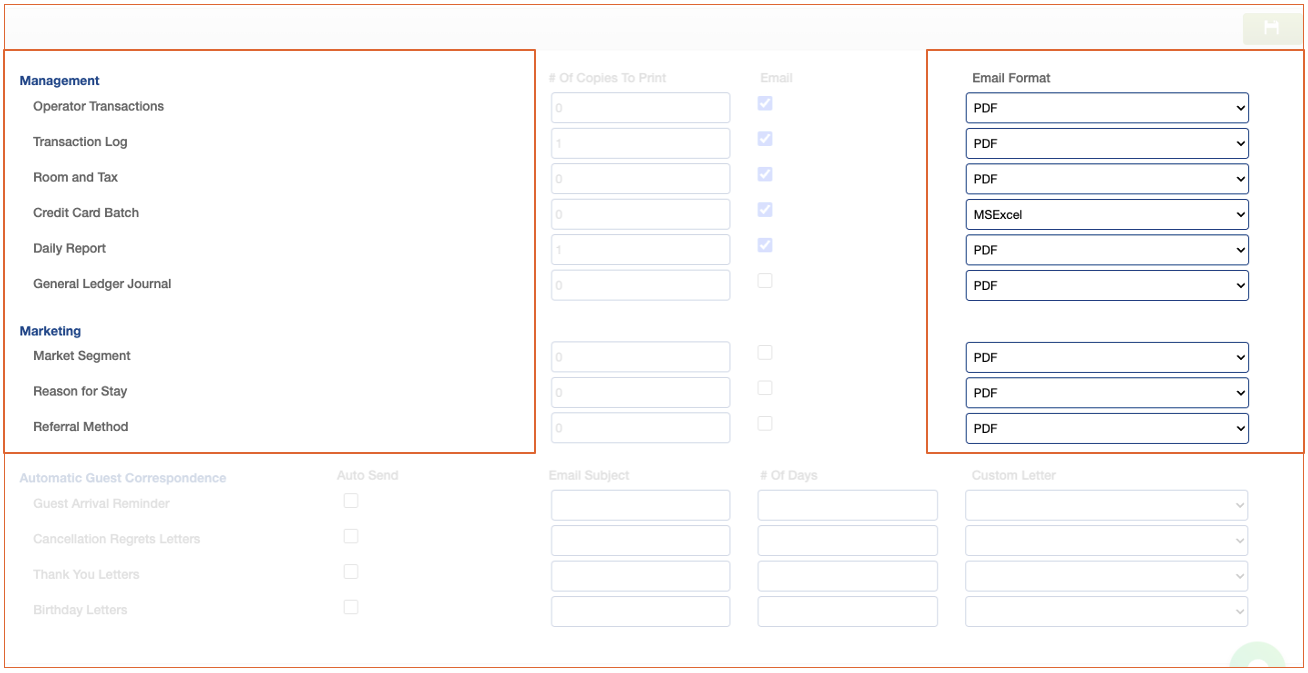Open Daily Report Email Format selector
Screen dimensions: 1308x673
1106,250
